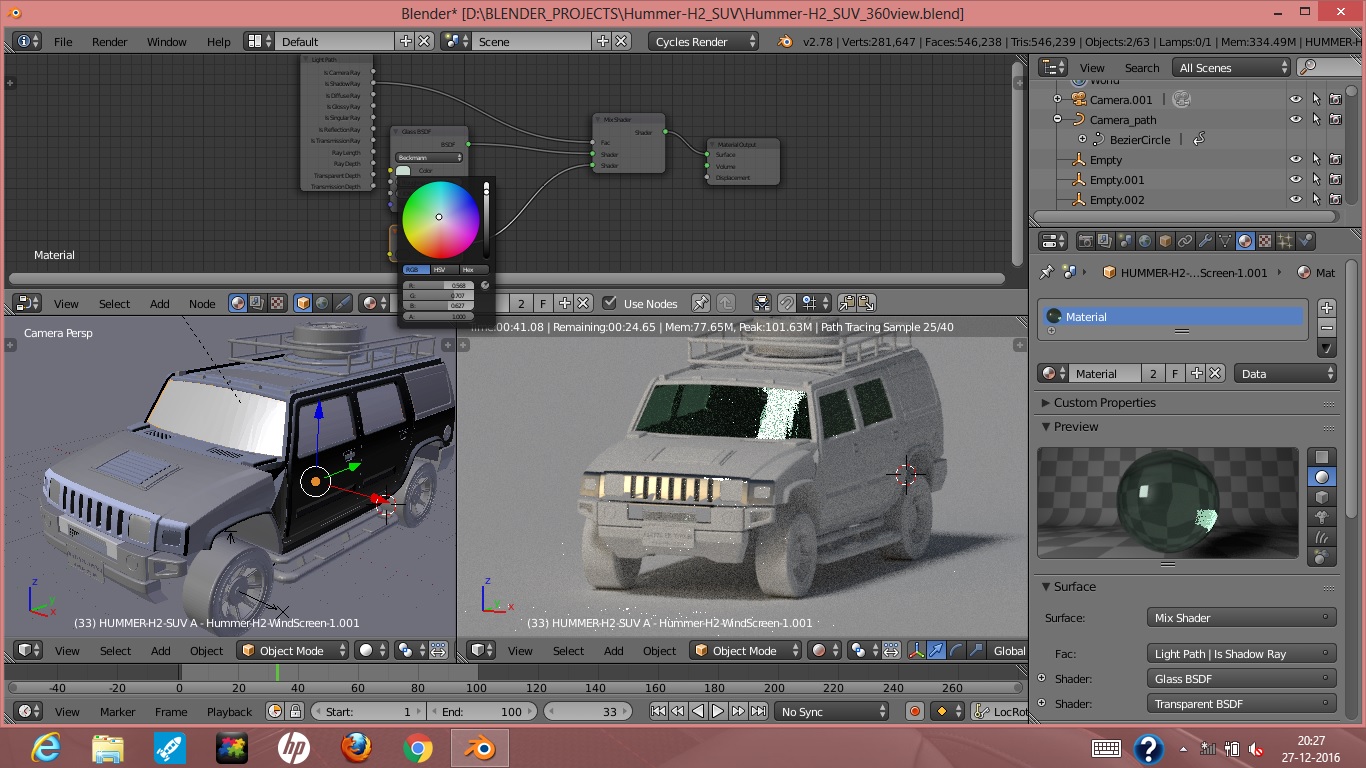Open Object Mode dropdown in left viewport
Viewport: 1366px width, 768px height.
coord(292,650)
